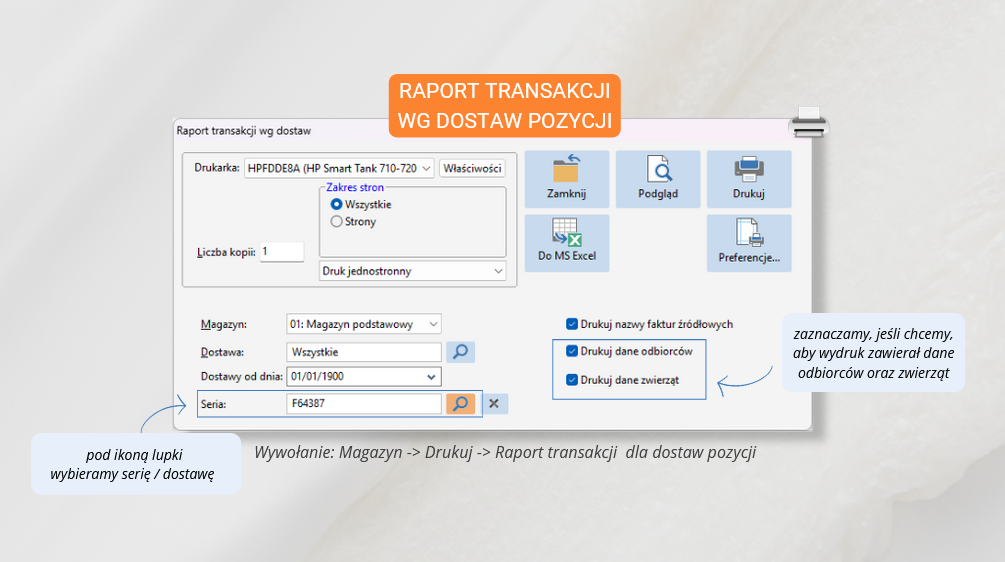Click the Liczba kopii input field

(282, 252)
